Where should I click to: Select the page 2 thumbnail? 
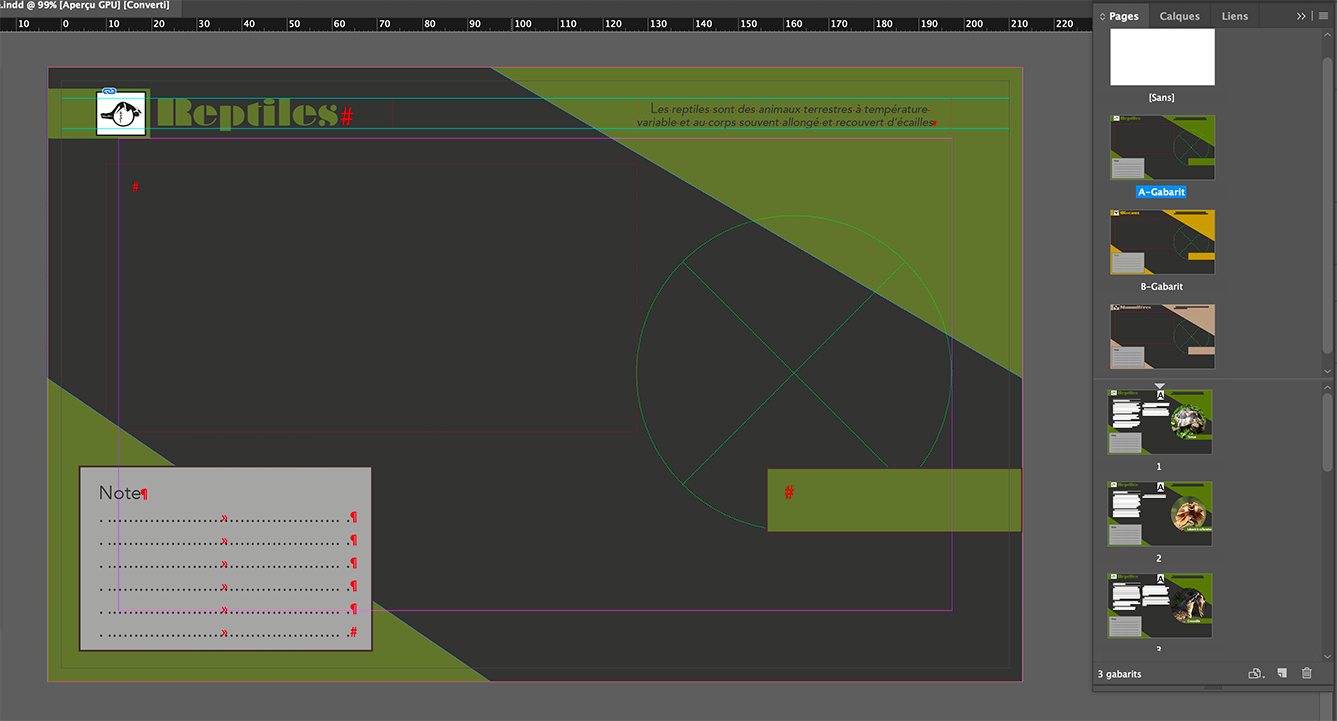tap(1158, 513)
